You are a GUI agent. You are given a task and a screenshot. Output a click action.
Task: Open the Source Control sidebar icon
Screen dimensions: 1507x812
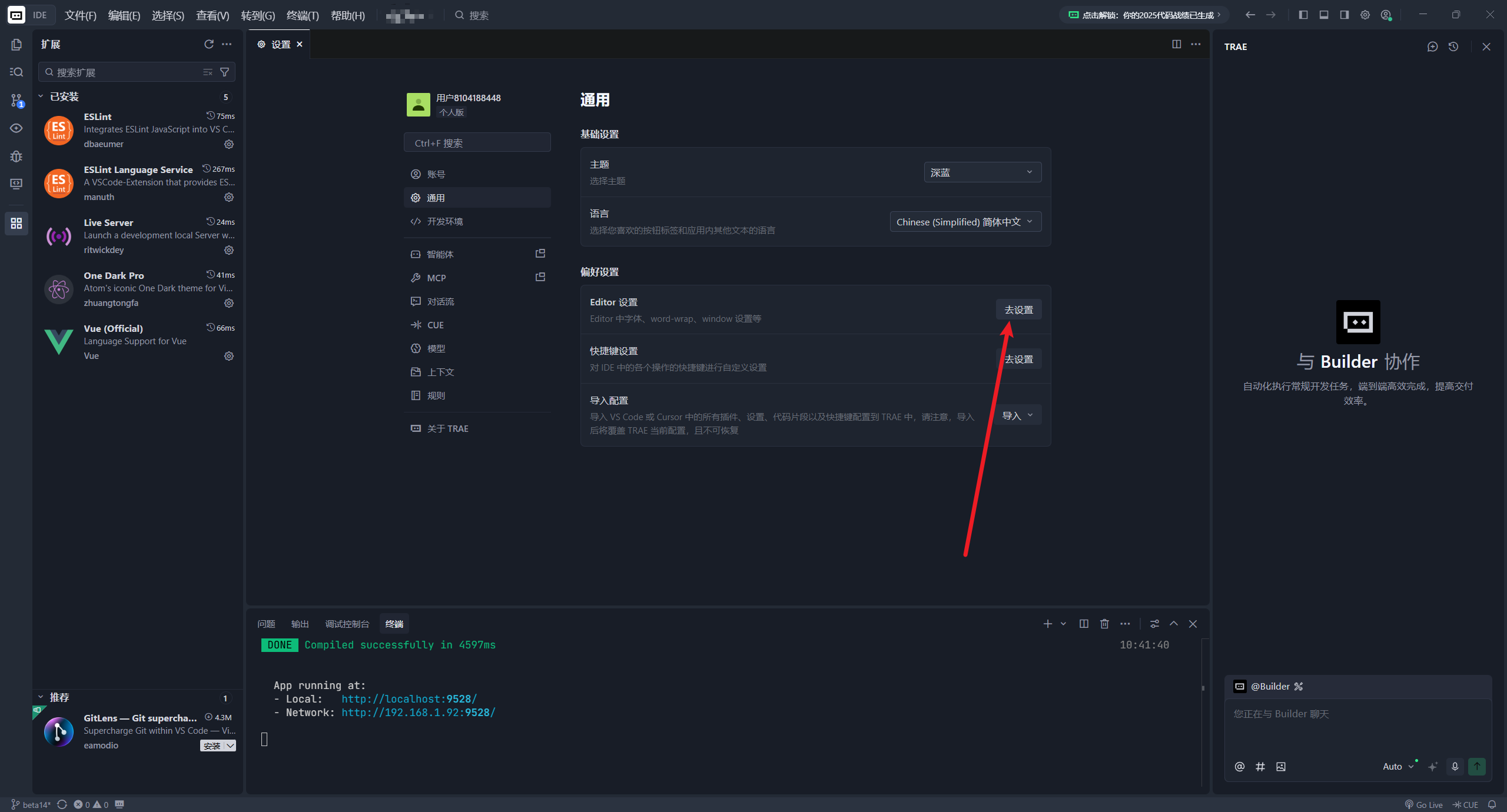pyautogui.click(x=16, y=100)
